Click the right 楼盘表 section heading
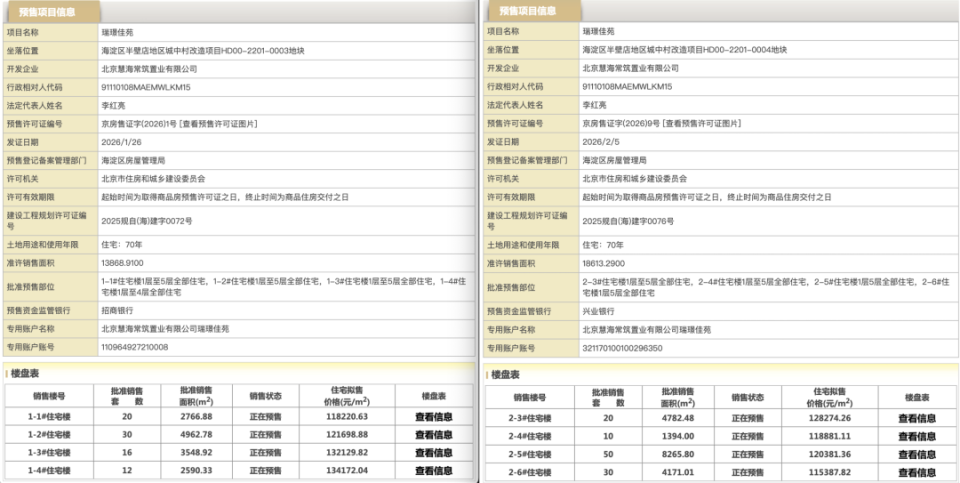 pos(505,375)
